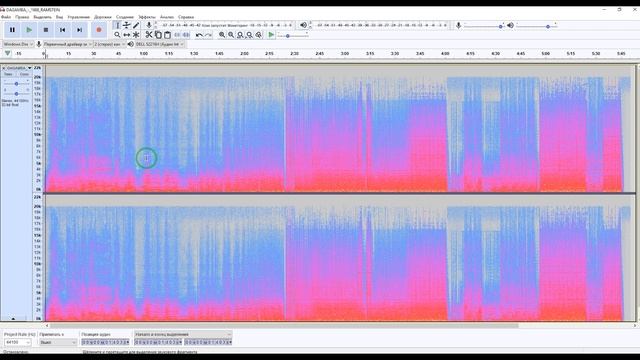Adjust the play-at-speed slider

pos(293,36)
